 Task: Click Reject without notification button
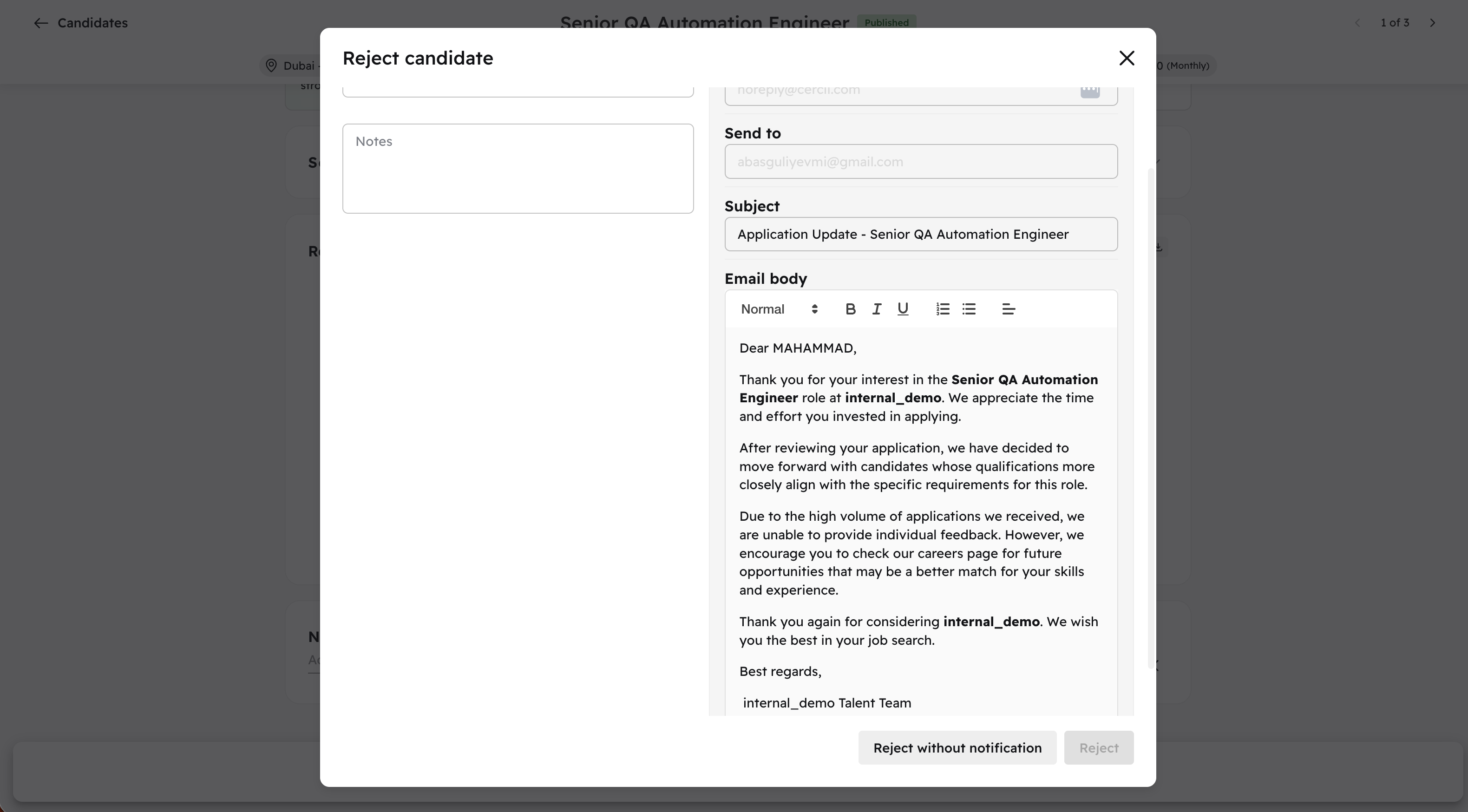click(x=957, y=747)
